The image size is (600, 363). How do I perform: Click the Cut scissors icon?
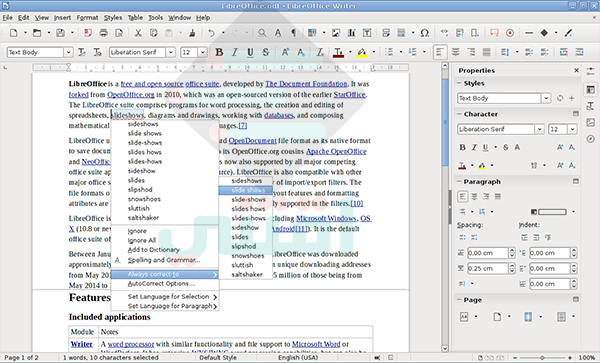pyautogui.click(x=138, y=33)
